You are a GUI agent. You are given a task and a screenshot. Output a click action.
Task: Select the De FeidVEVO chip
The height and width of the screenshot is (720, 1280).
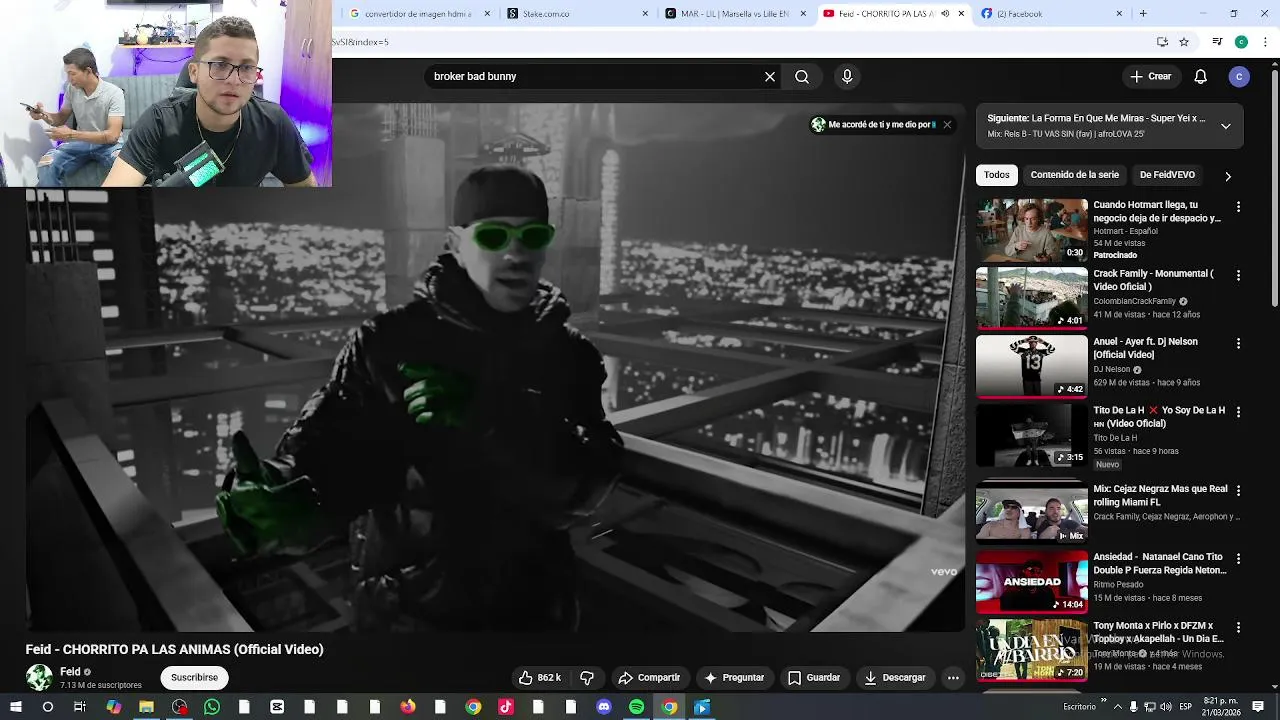point(1167,175)
